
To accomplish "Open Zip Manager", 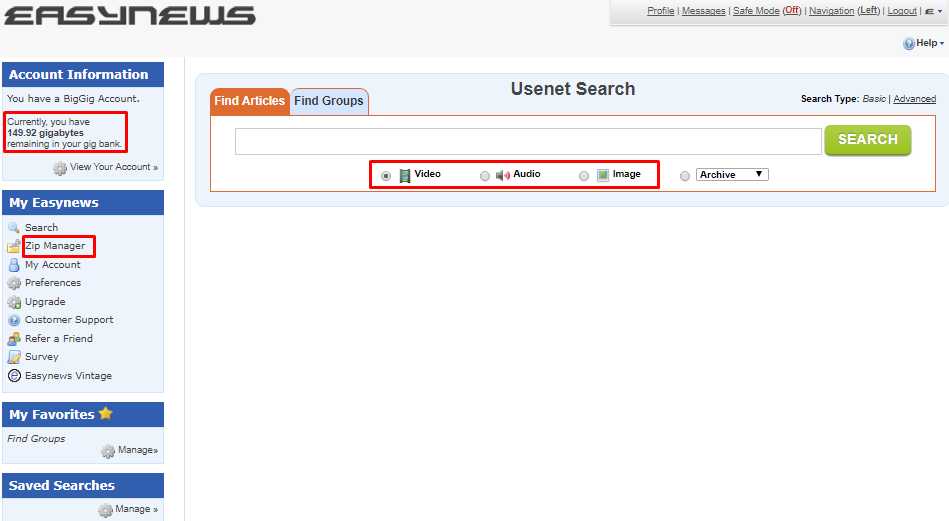I will pyautogui.click(x=55, y=246).
